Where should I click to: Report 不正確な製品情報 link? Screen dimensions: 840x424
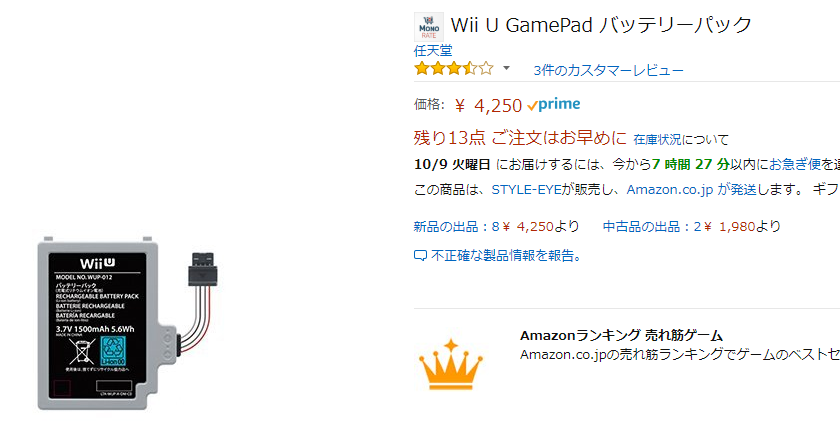pos(506,256)
